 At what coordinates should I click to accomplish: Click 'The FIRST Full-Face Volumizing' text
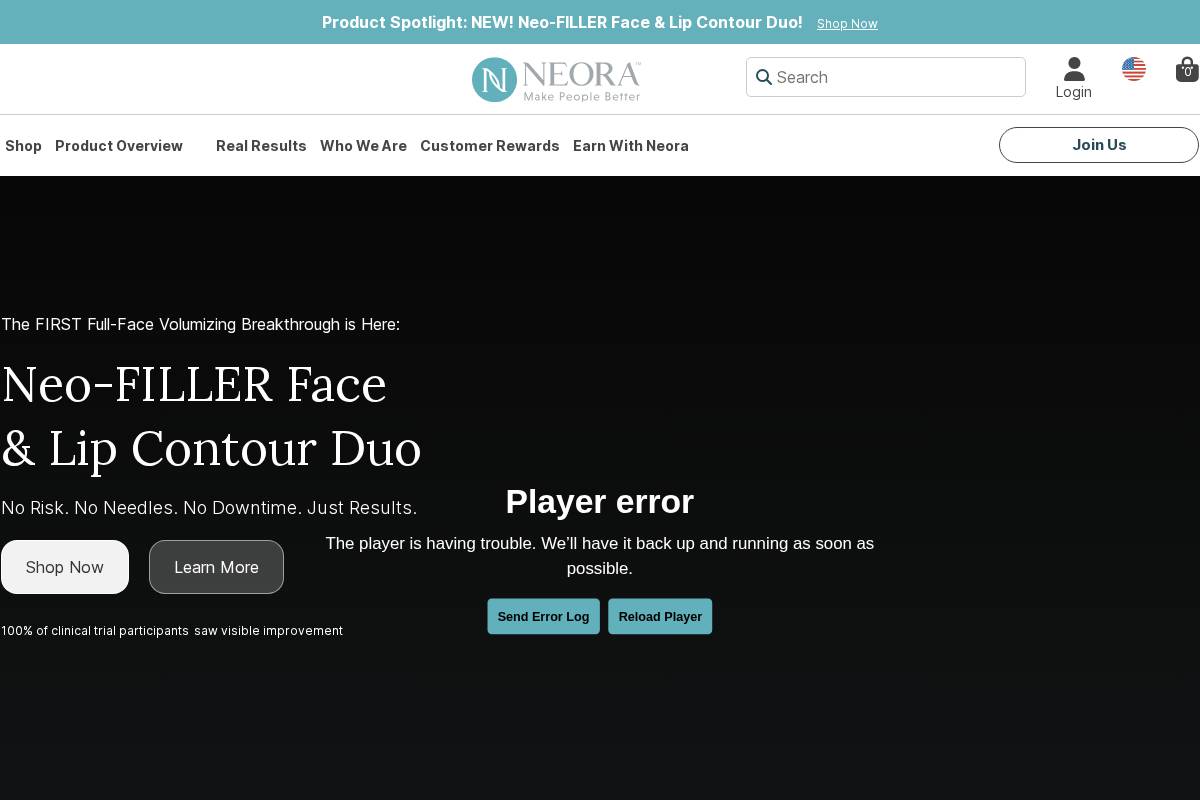pyautogui.click(x=200, y=325)
